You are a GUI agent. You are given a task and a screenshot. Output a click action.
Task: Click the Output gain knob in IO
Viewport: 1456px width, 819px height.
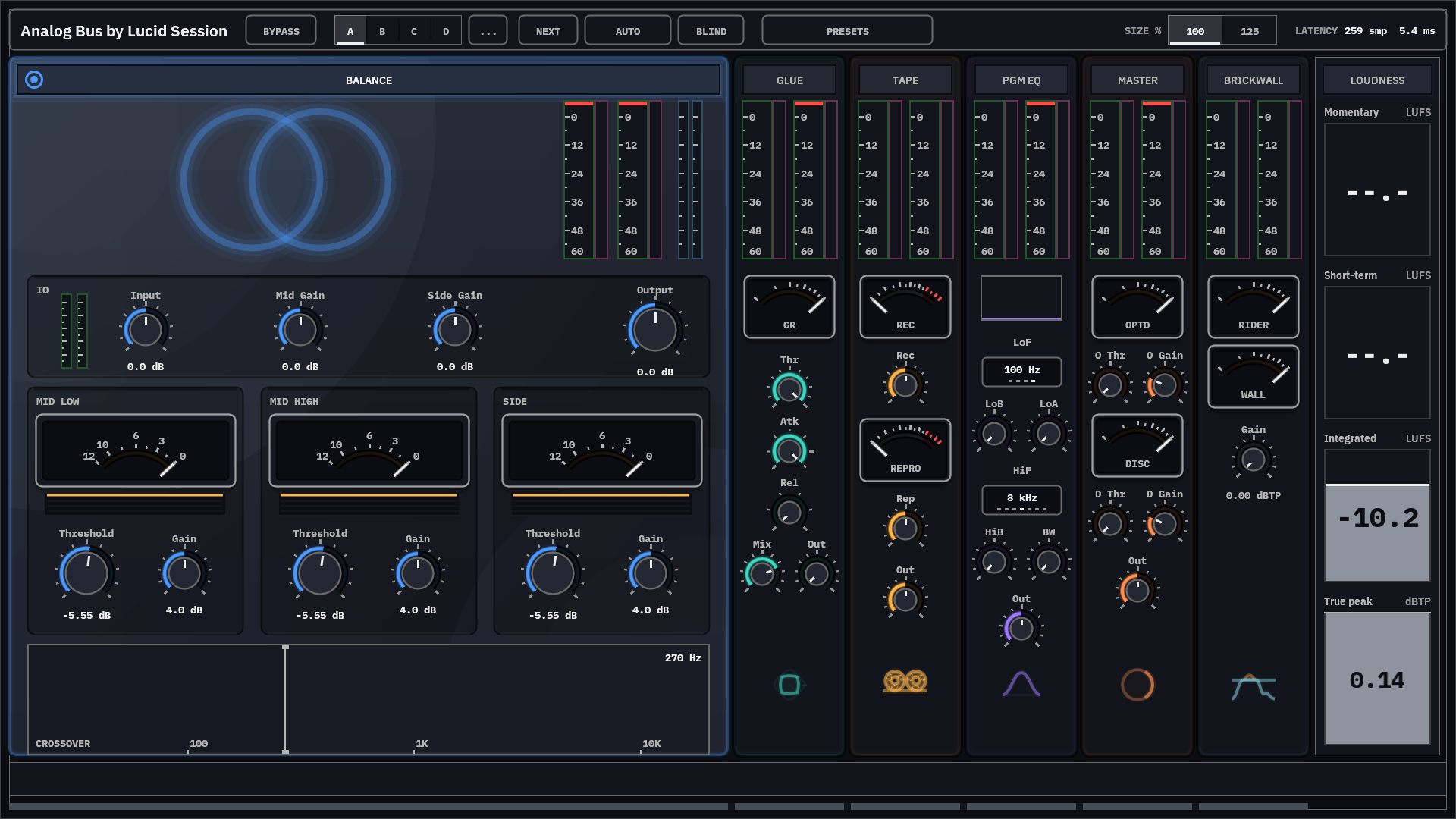click(655, 328)
